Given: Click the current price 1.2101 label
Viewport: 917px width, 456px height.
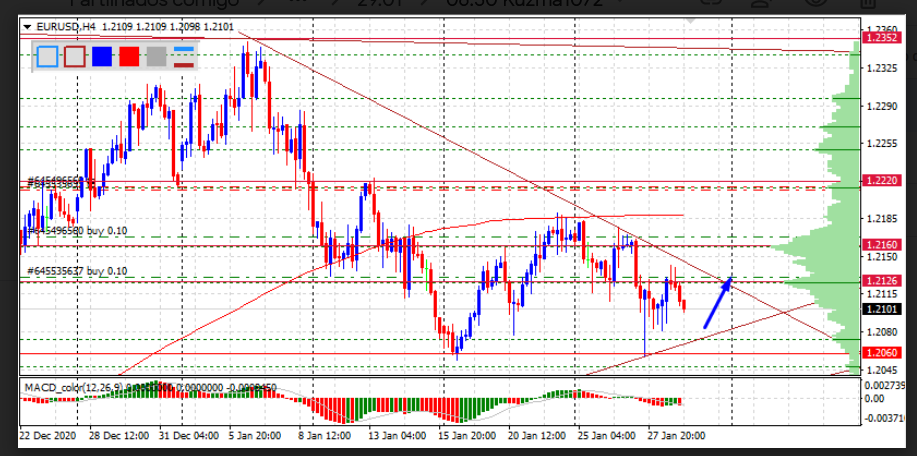Looking at the screenshot, I should pyautogui.click(x=881, y=310).
